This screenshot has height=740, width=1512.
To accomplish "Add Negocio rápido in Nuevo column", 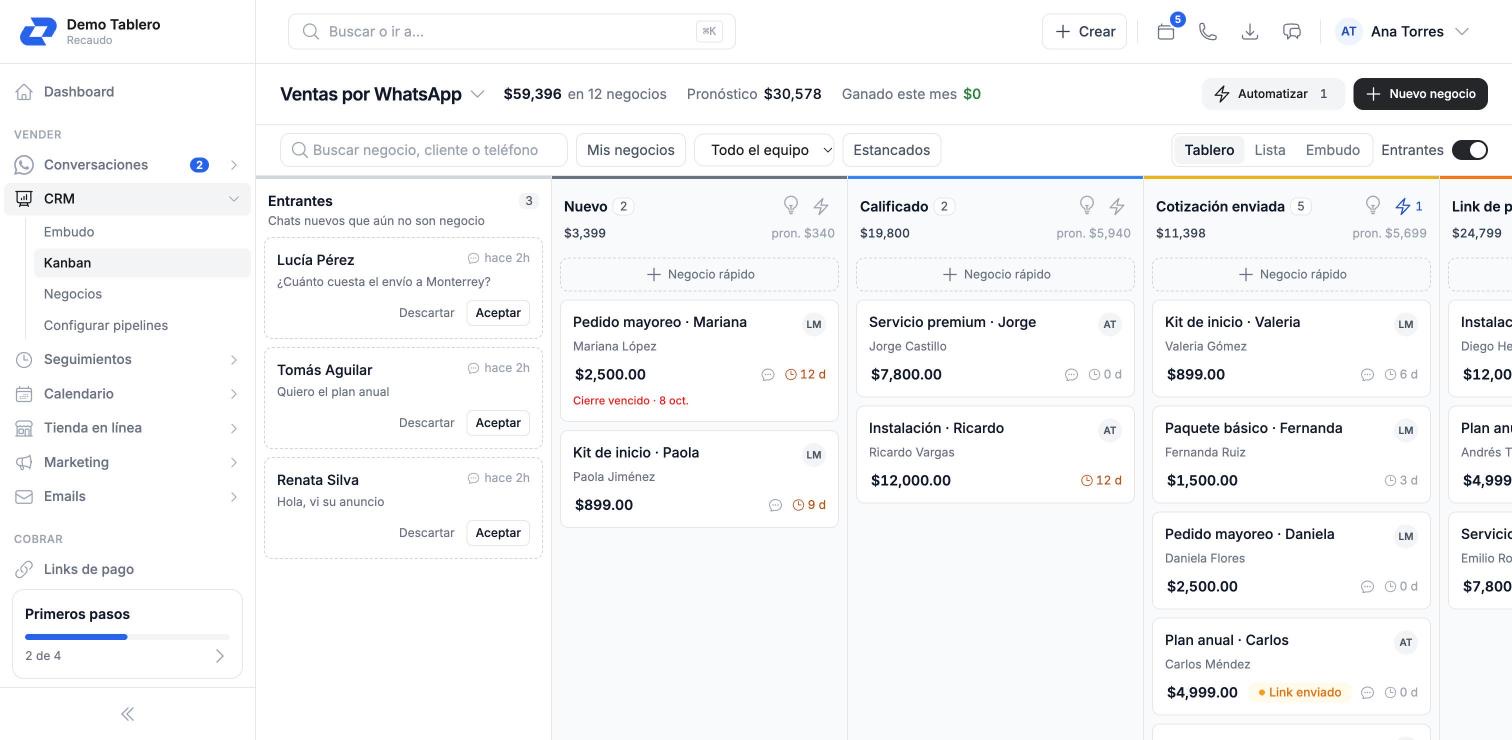I will point(699,274).
